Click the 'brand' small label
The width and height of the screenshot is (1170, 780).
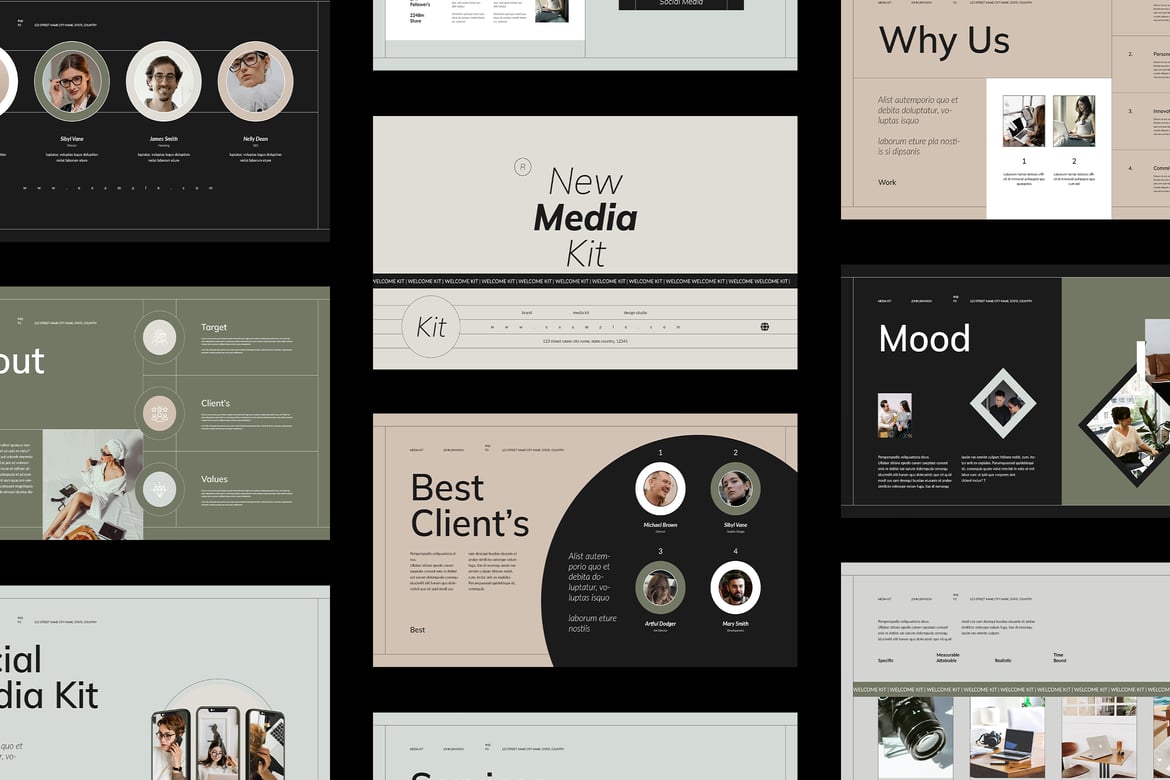[x=527, y=313]
